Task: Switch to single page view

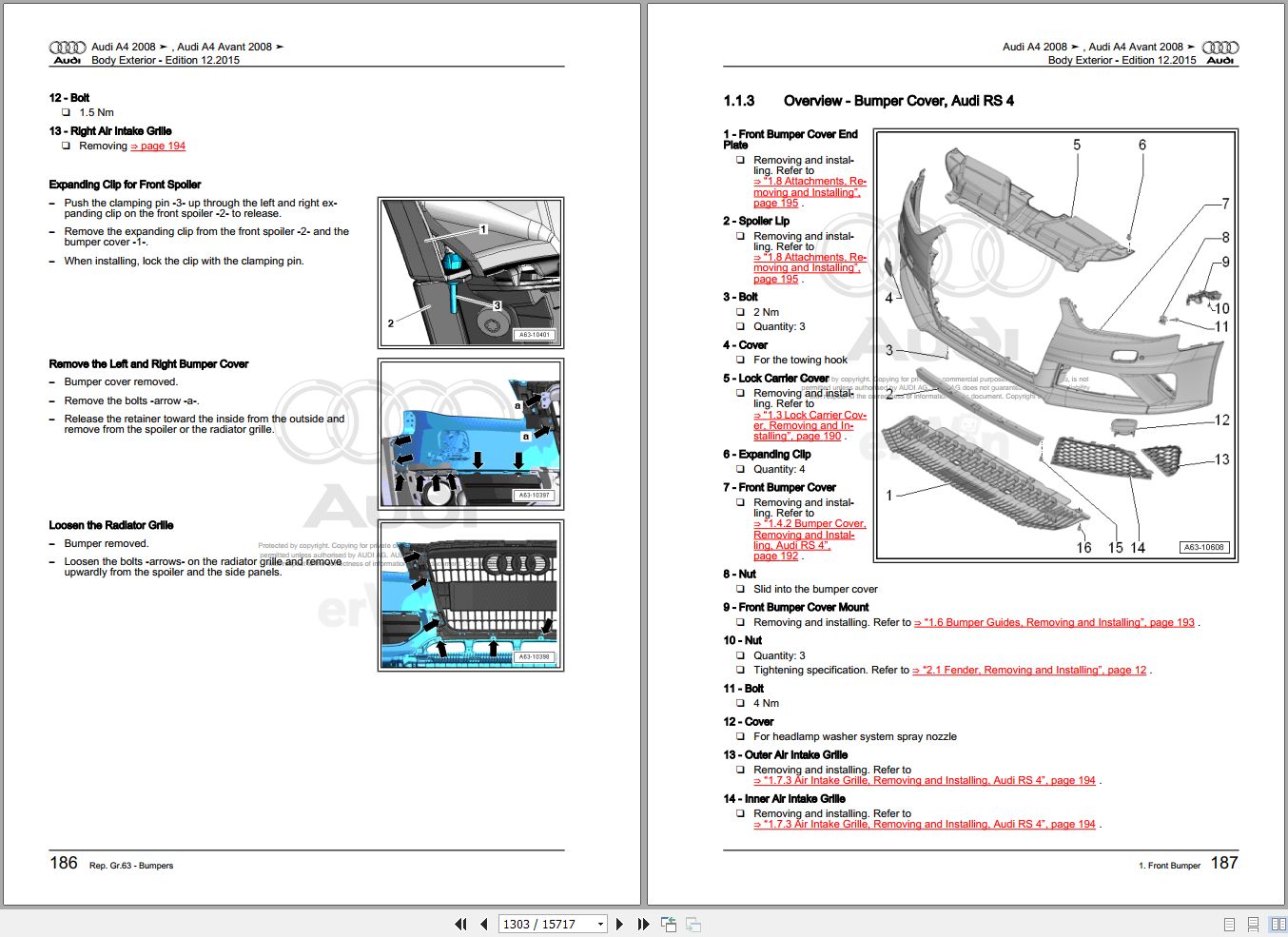Action: (x=1229, y=924)
